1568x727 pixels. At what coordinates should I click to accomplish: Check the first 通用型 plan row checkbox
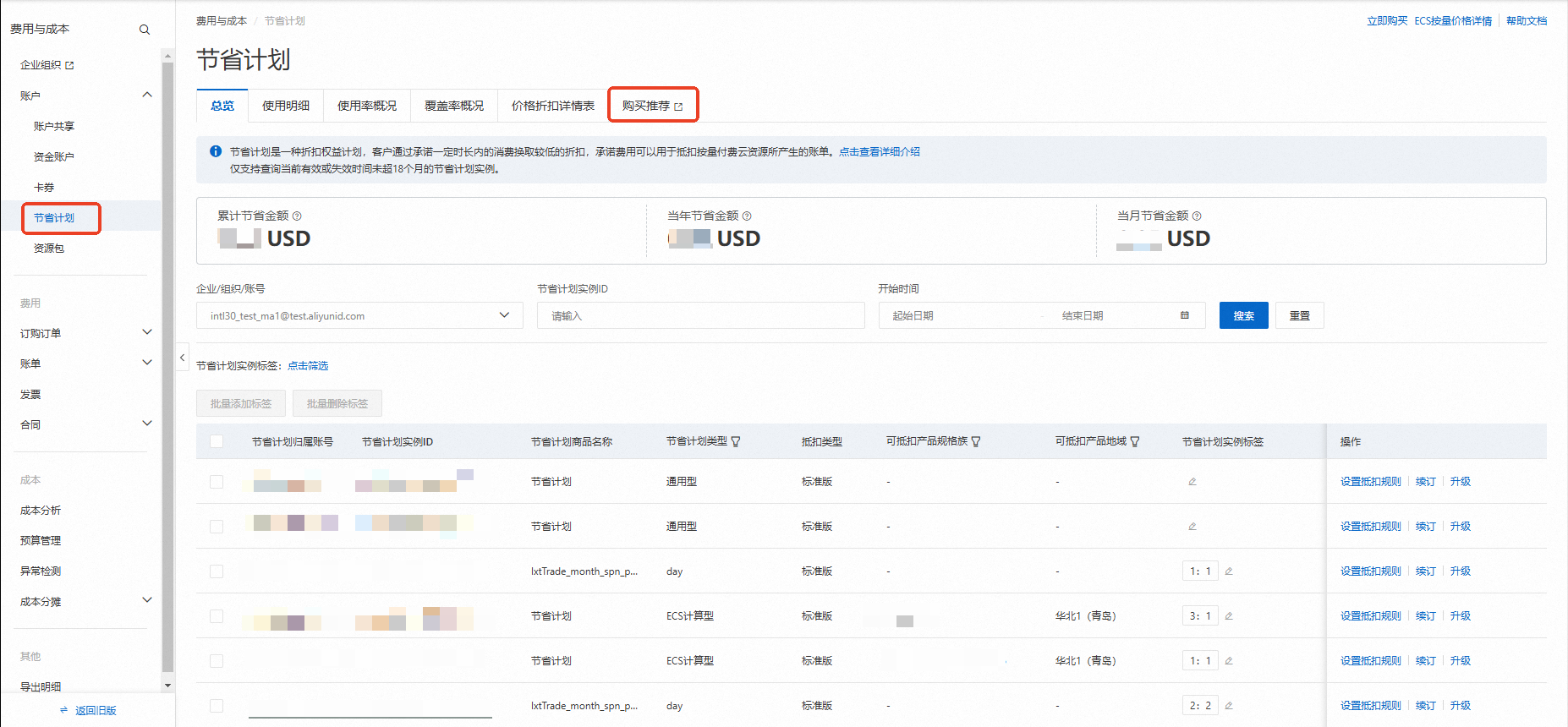[x=217, y=482]
